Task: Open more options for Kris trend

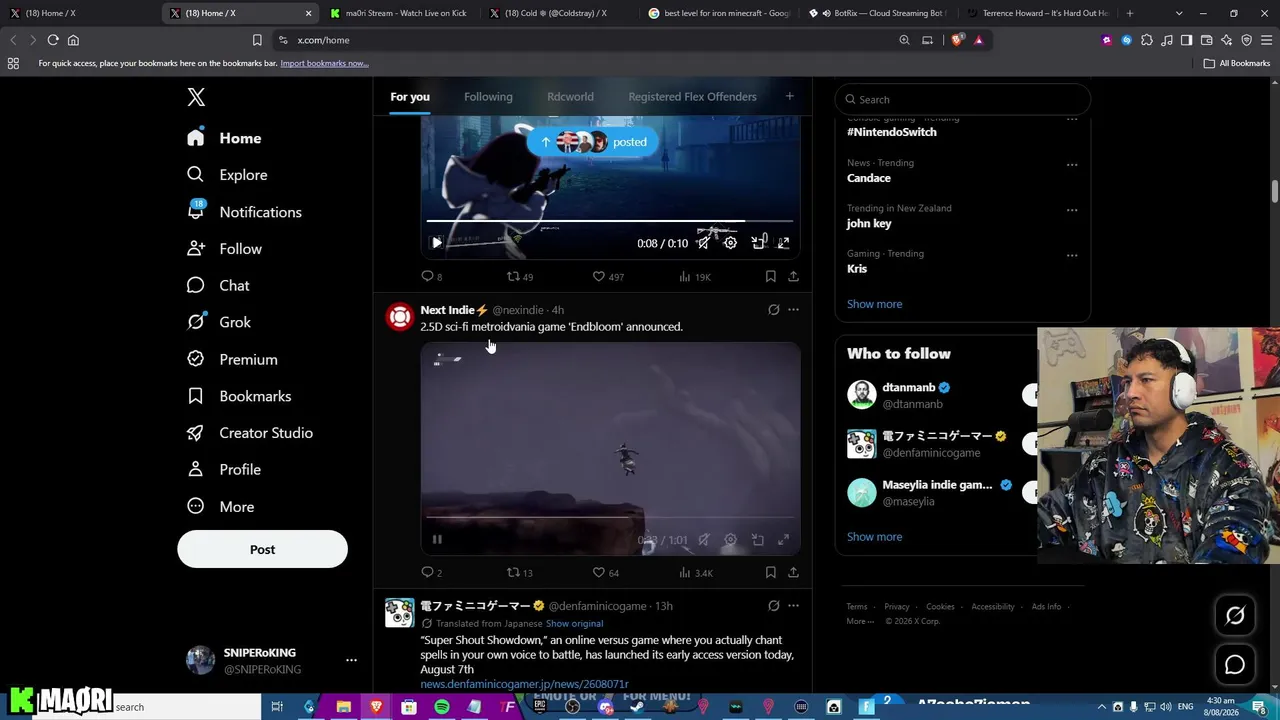Action: [x=1072, y=255]
